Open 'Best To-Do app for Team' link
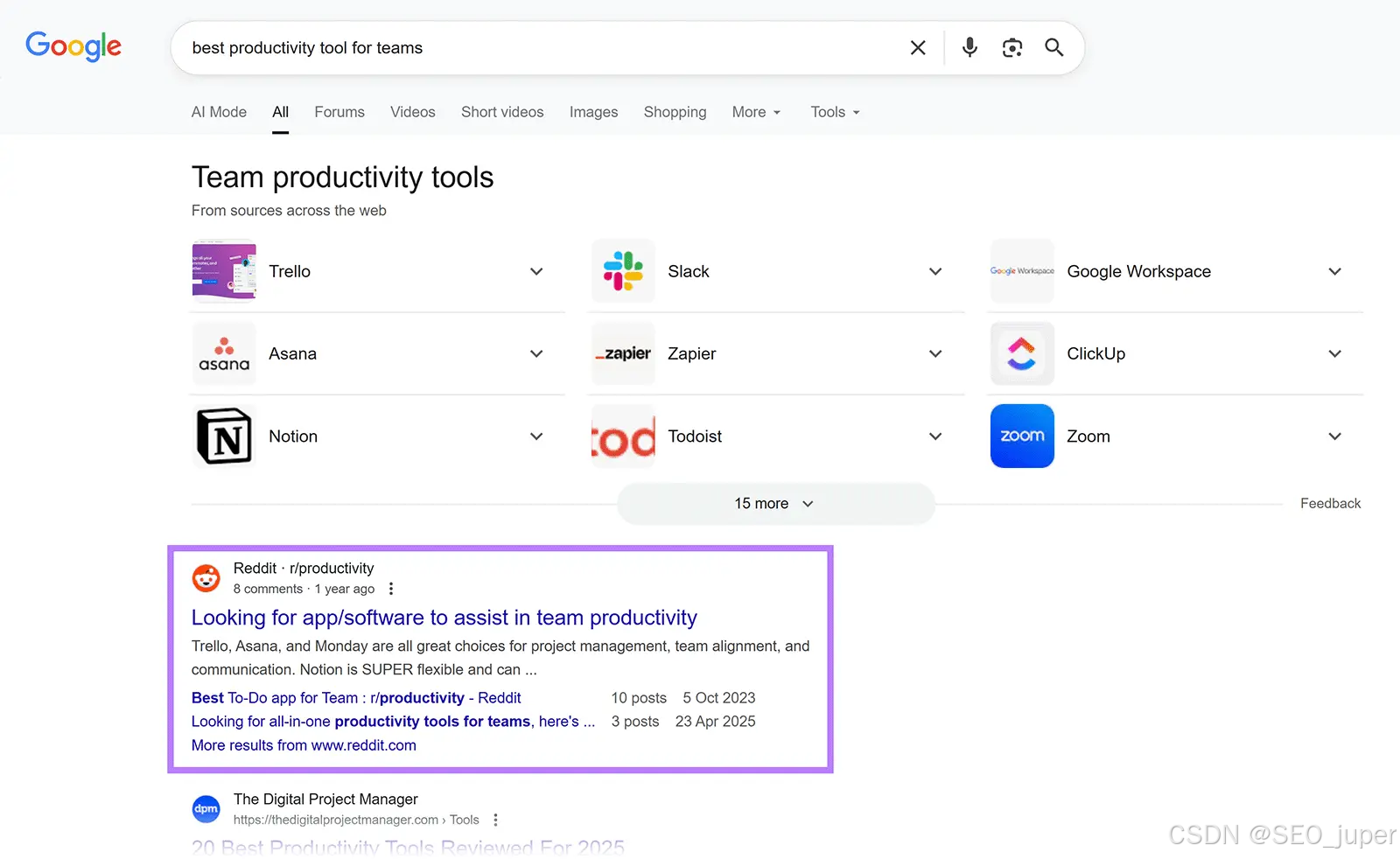Image resolution: width=1400 pixels, height=859 pixels. (356, 698)
